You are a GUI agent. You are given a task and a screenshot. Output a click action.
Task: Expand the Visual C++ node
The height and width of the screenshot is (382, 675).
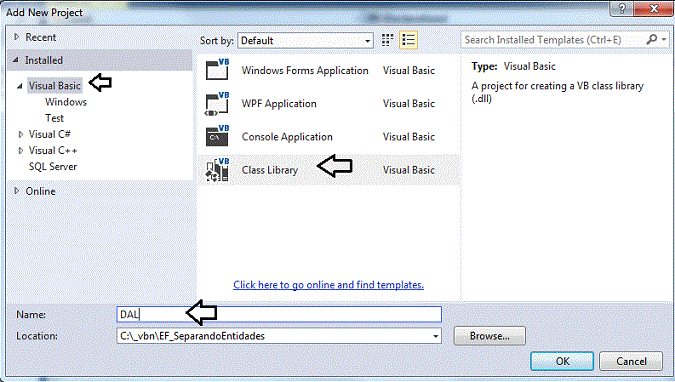pyautogui.click(x=20, y=151)
